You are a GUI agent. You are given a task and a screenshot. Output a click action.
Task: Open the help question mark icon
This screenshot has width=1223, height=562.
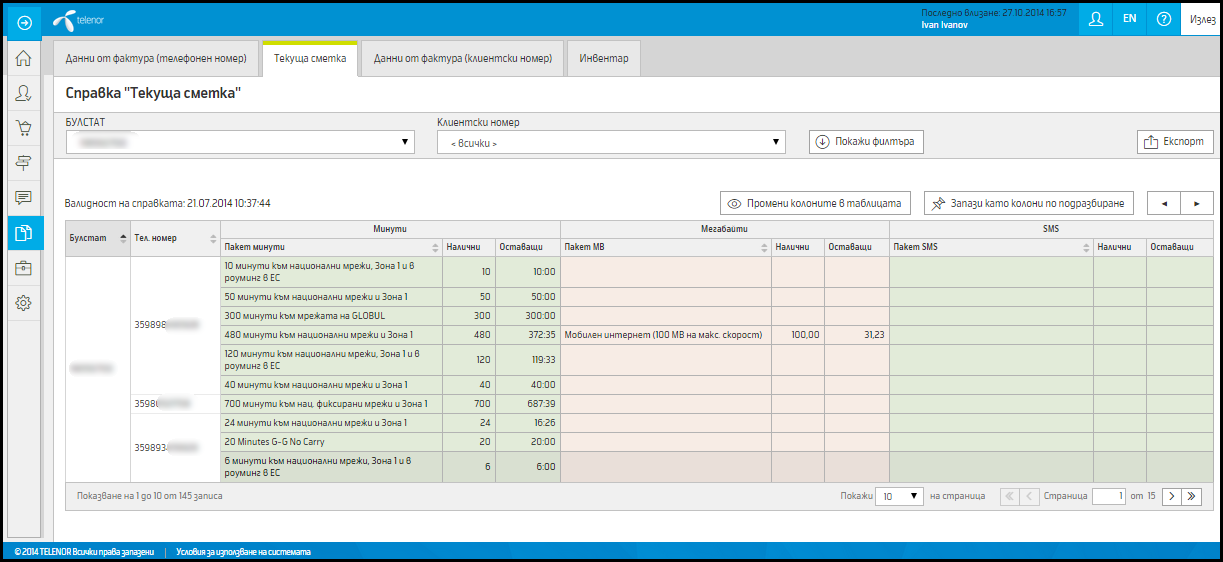[1164, 19]
